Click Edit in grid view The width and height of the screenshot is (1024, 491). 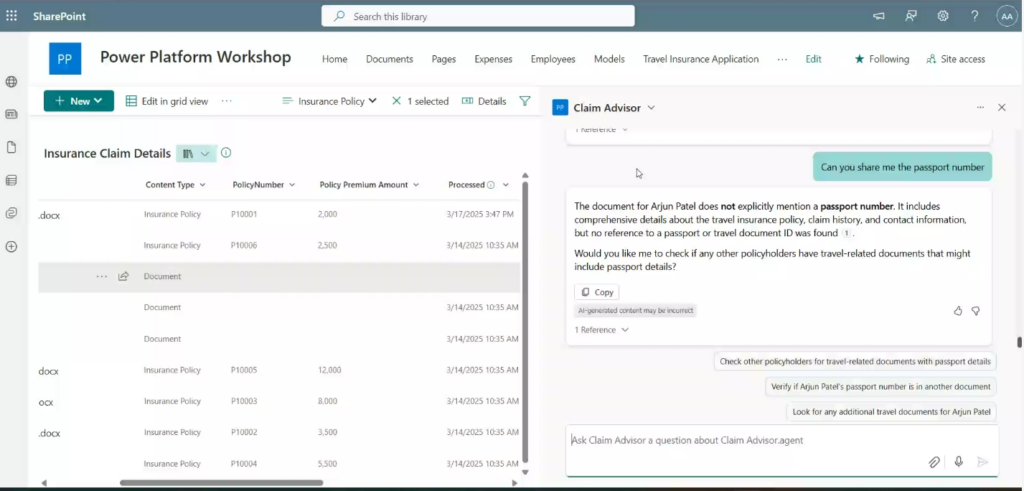[167, 101]
